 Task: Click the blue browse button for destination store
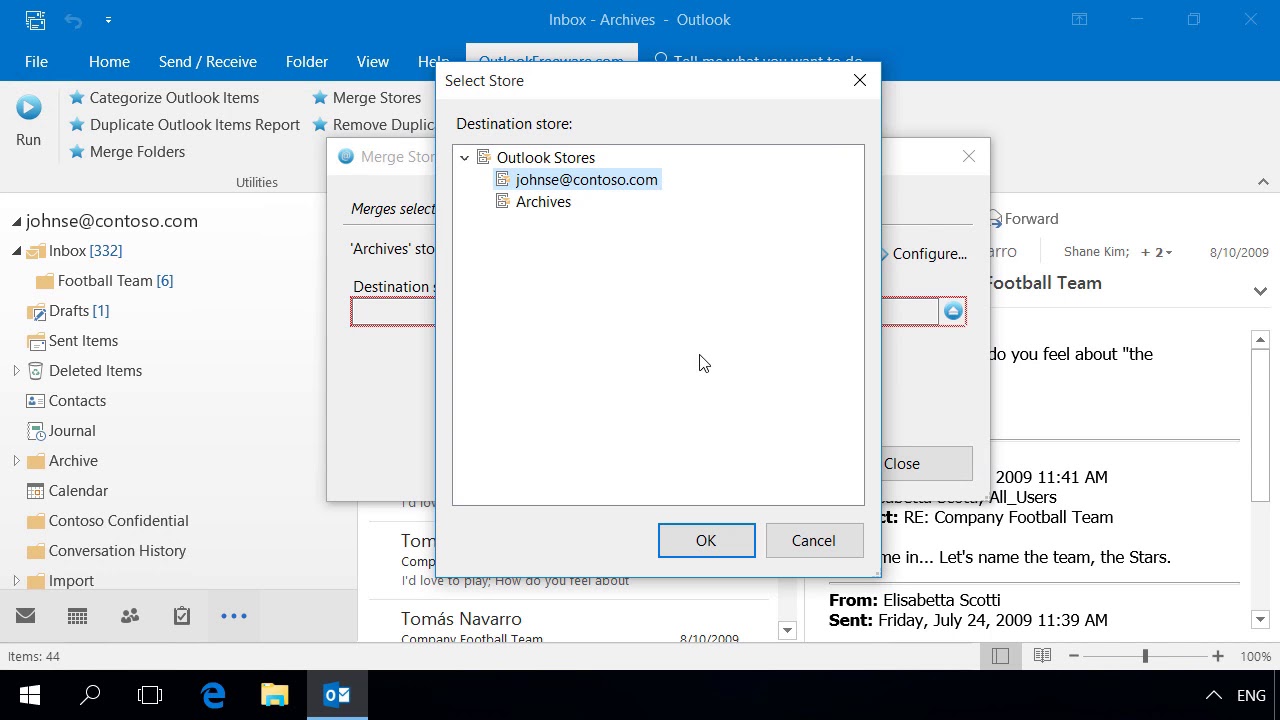click(x=953, y=312)
